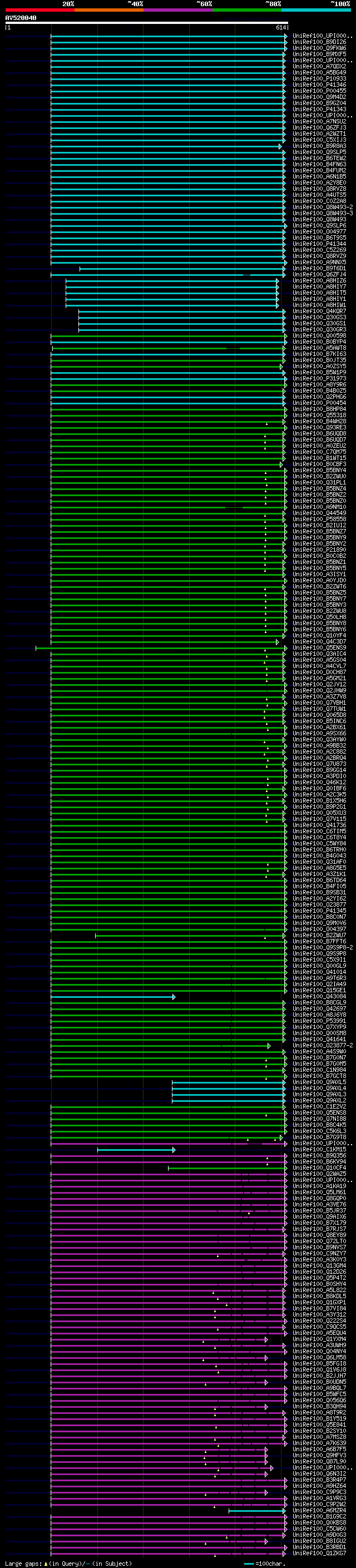Click the cyan alignment bar for UniRef100_Q30GS1
This screenshot has width=356, height=1568.
(182, 323)
